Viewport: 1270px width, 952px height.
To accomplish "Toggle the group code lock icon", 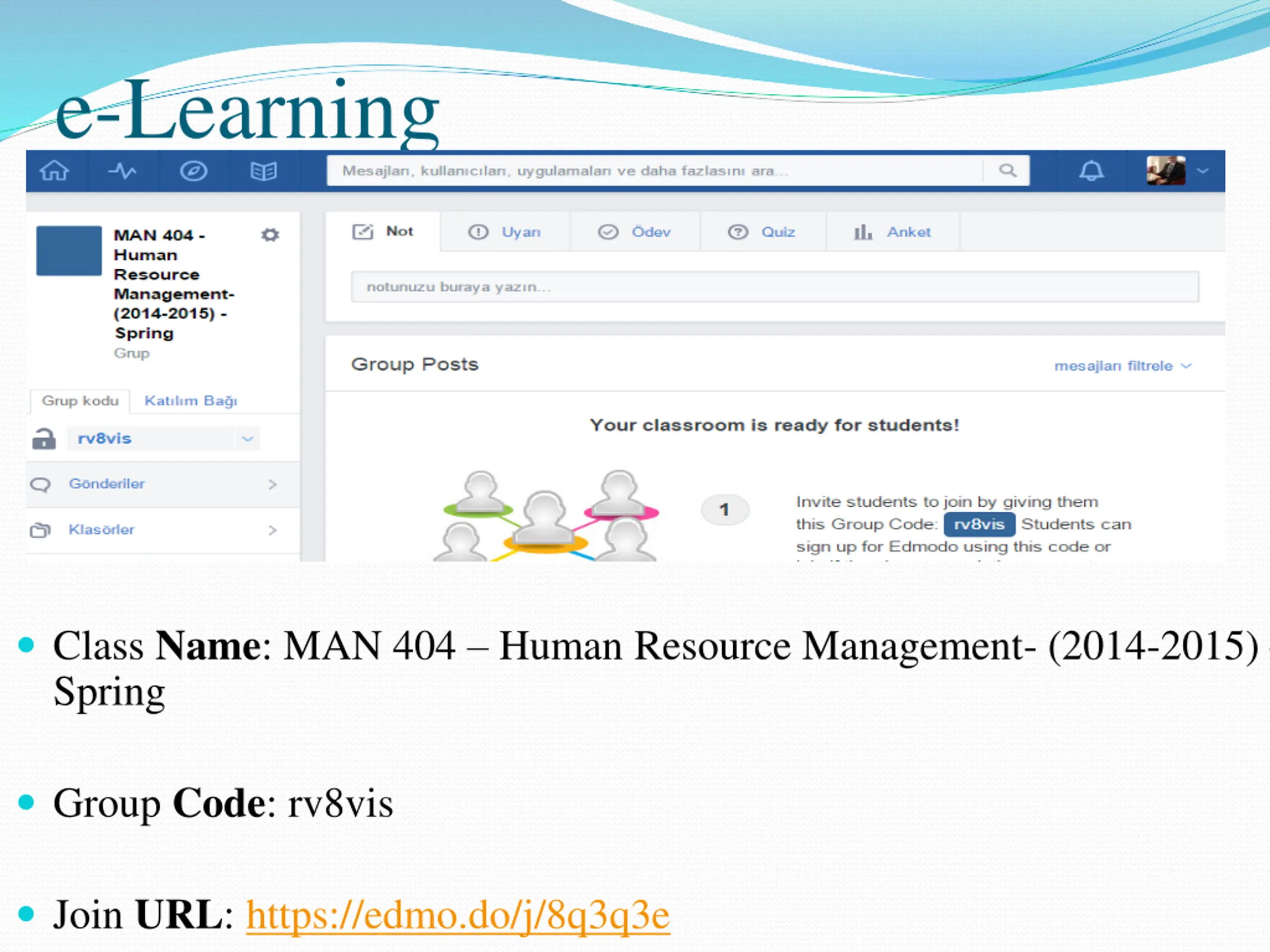I will pos(44,439).
